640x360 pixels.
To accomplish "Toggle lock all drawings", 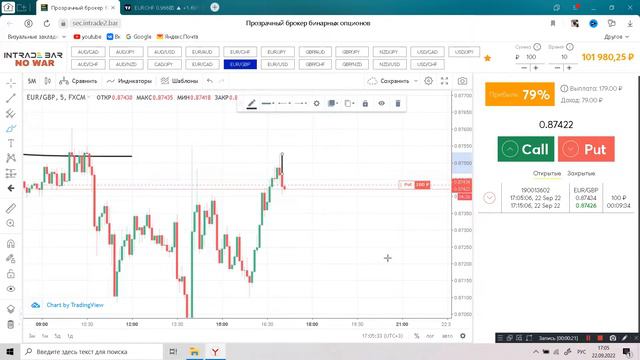I will coord(11,274).
